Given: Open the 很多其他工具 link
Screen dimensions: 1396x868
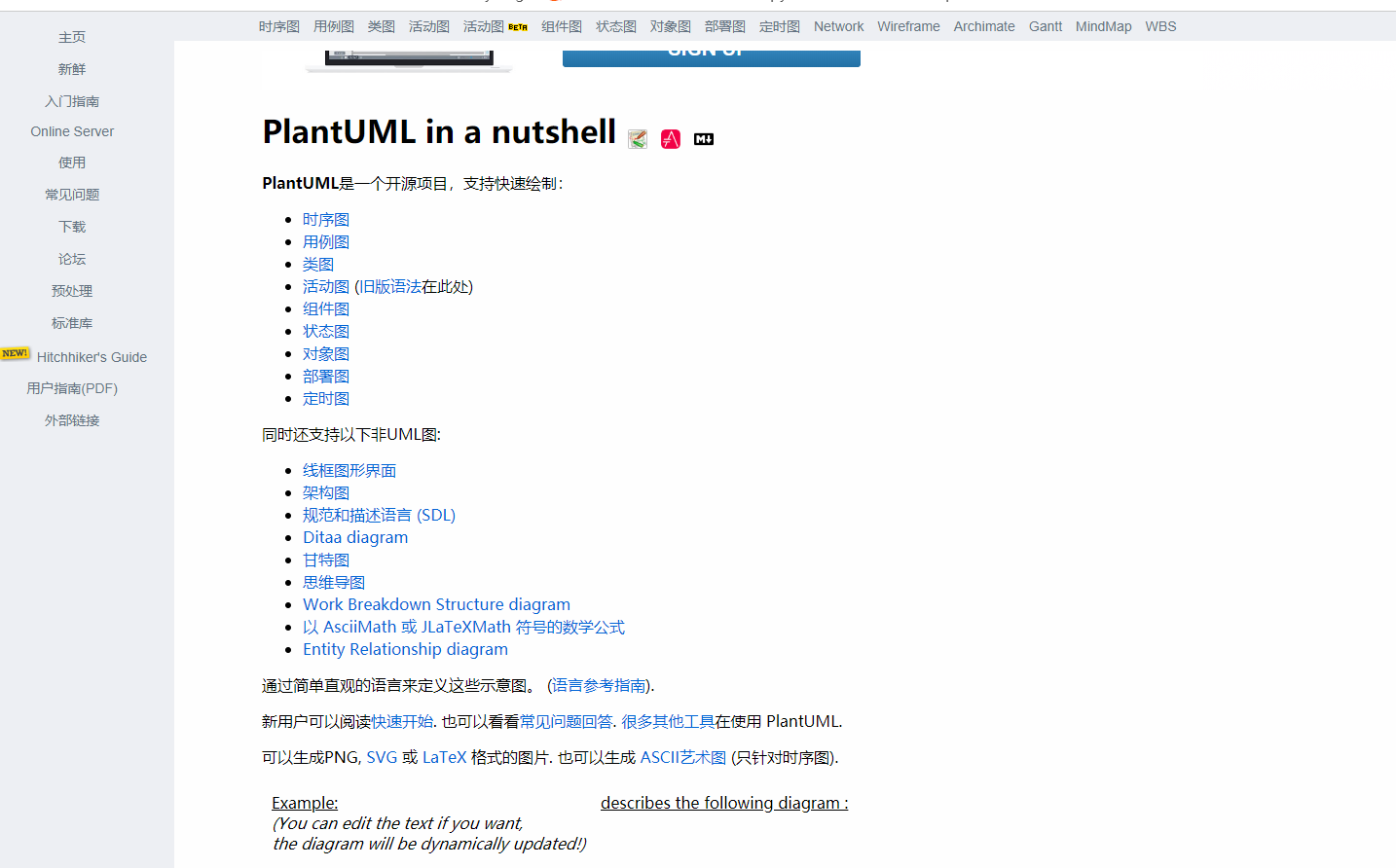Looking at the screenshot, I should coord(668,722).
